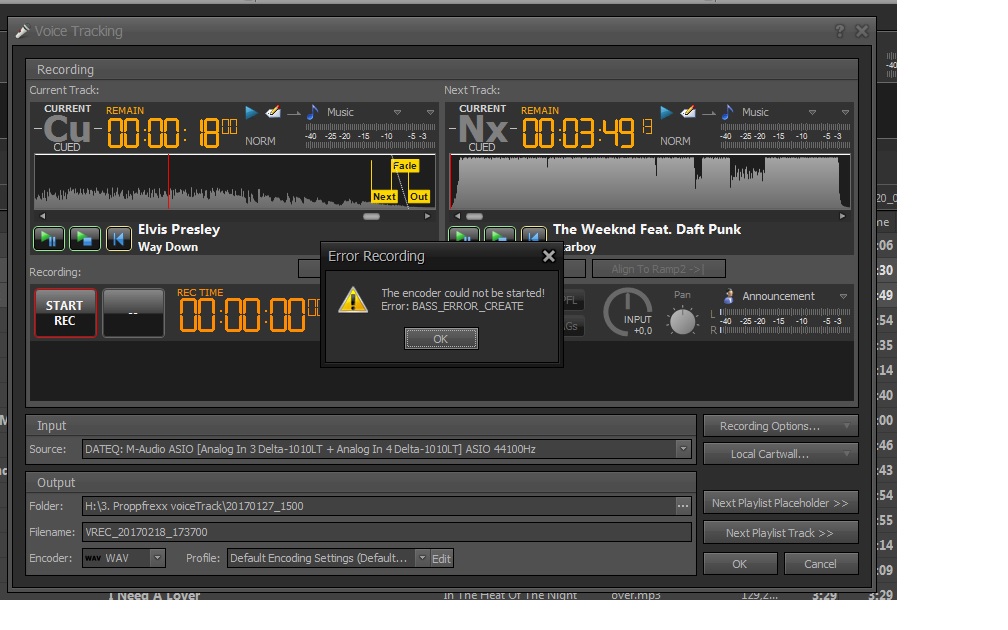Click the blank '--' button beside START REC
The image size is (1008, 630).
click(x=133, y=313)
